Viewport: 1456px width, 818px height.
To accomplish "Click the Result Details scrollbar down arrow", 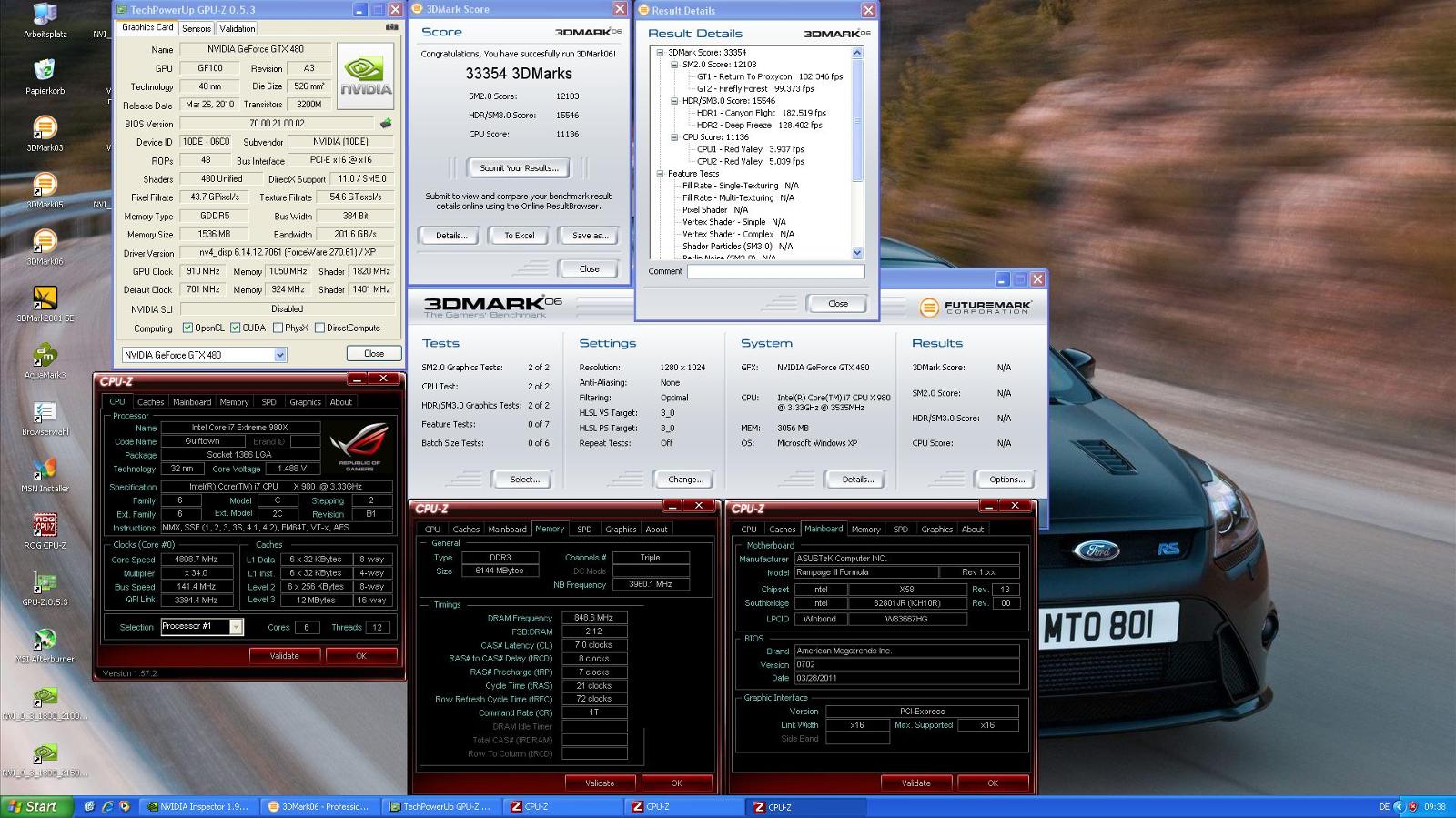I will coord(857,253).
